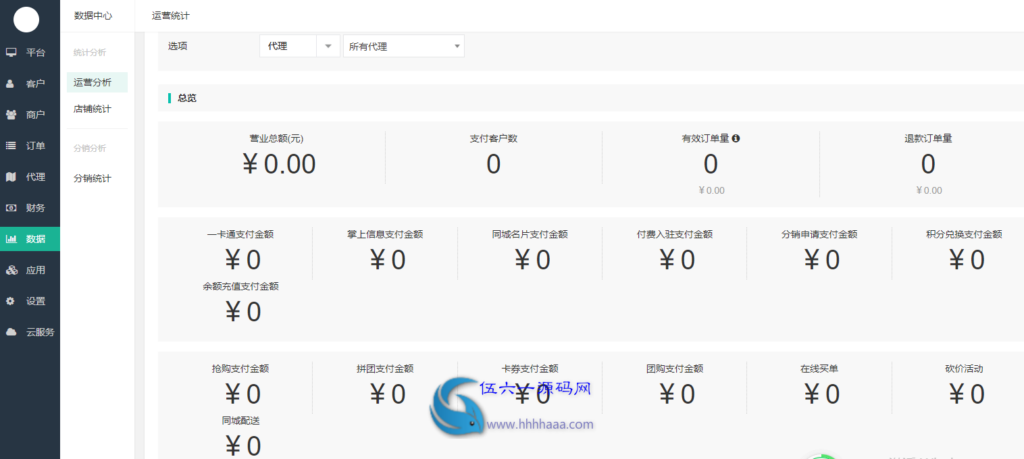This screenshot has height=459, width=1024.
Task: Select the active 数据 menu item
Action: click(29, 238)
